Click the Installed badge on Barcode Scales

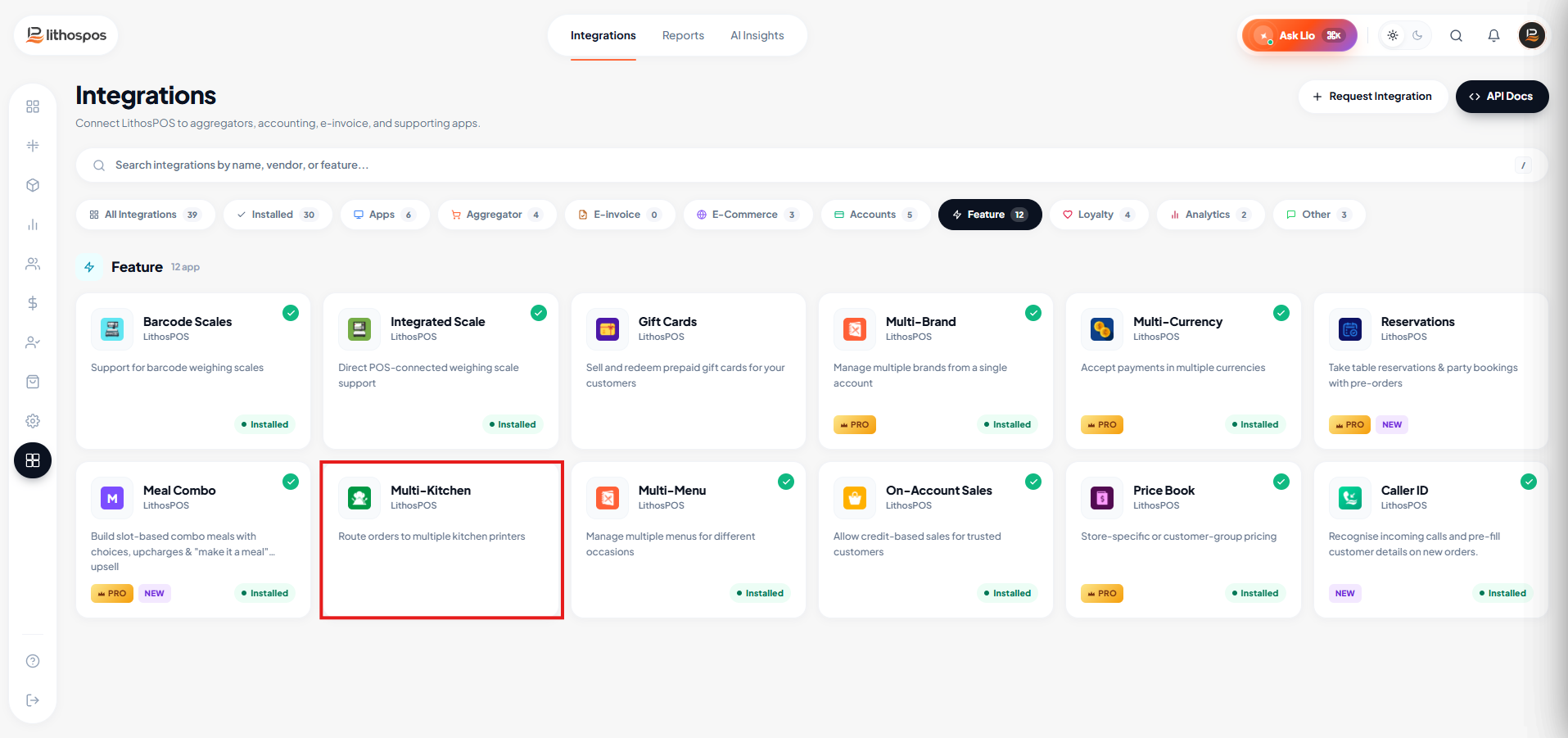click(x=264, y=424)
